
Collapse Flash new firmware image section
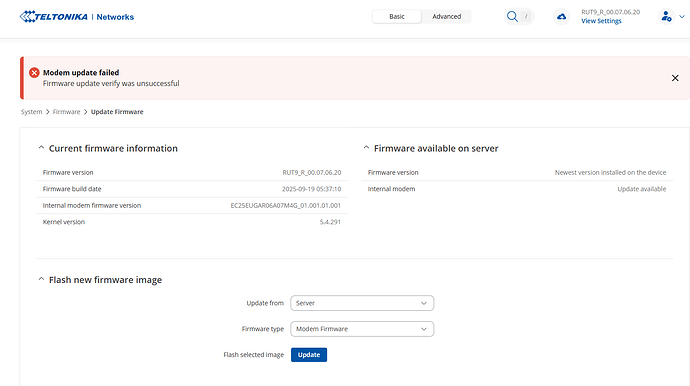[x=41, y=279]
